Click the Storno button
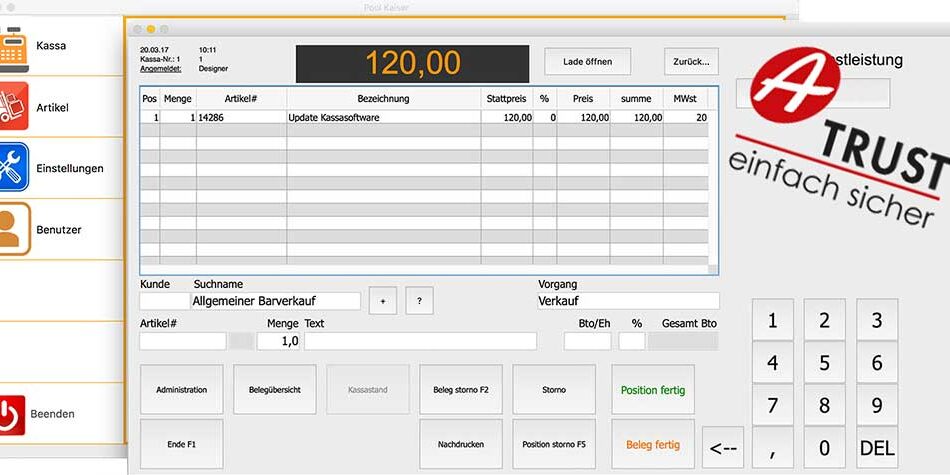 coord(554,390)
